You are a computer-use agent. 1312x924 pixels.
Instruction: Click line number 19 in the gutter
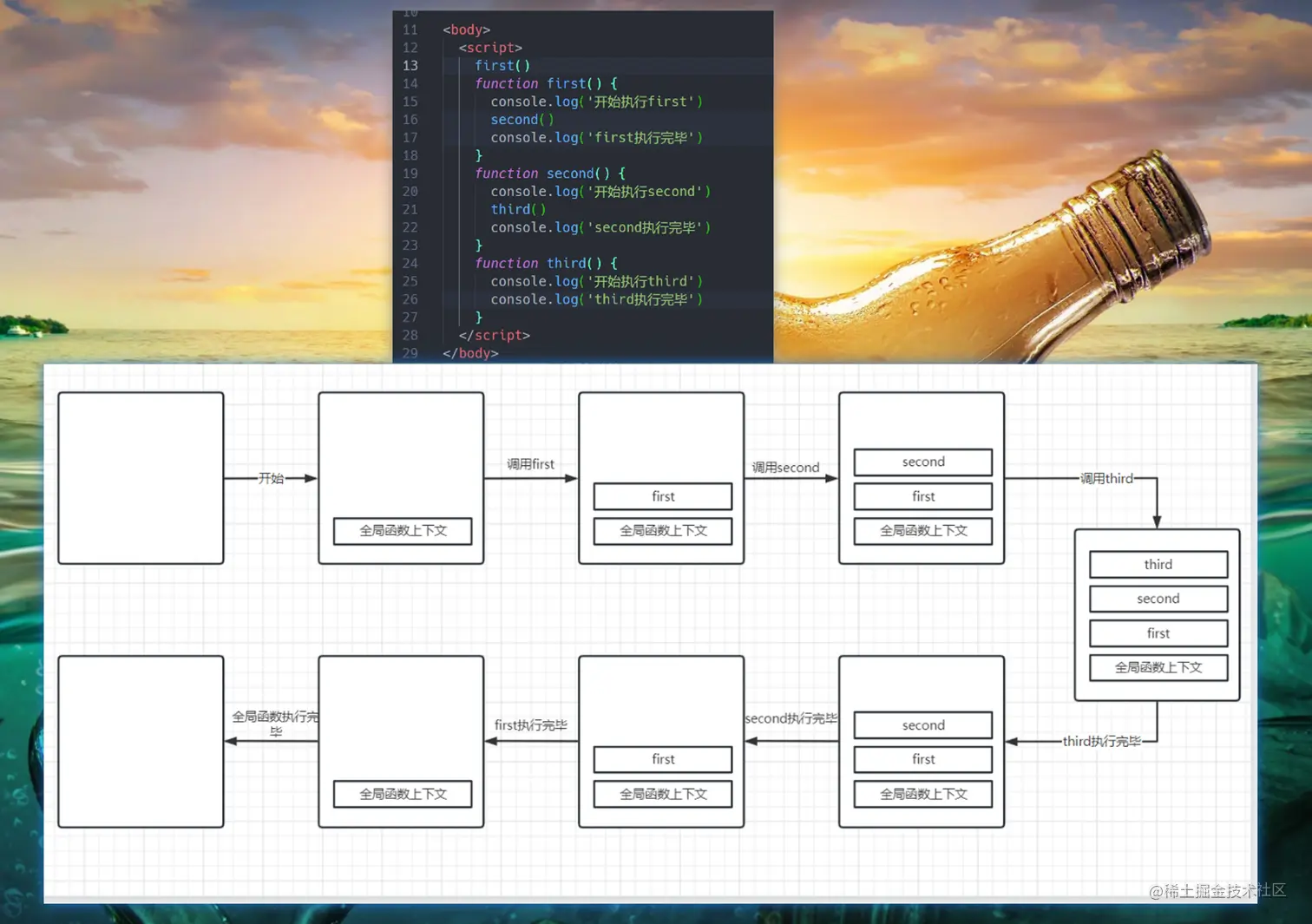[x=410, y=174]
